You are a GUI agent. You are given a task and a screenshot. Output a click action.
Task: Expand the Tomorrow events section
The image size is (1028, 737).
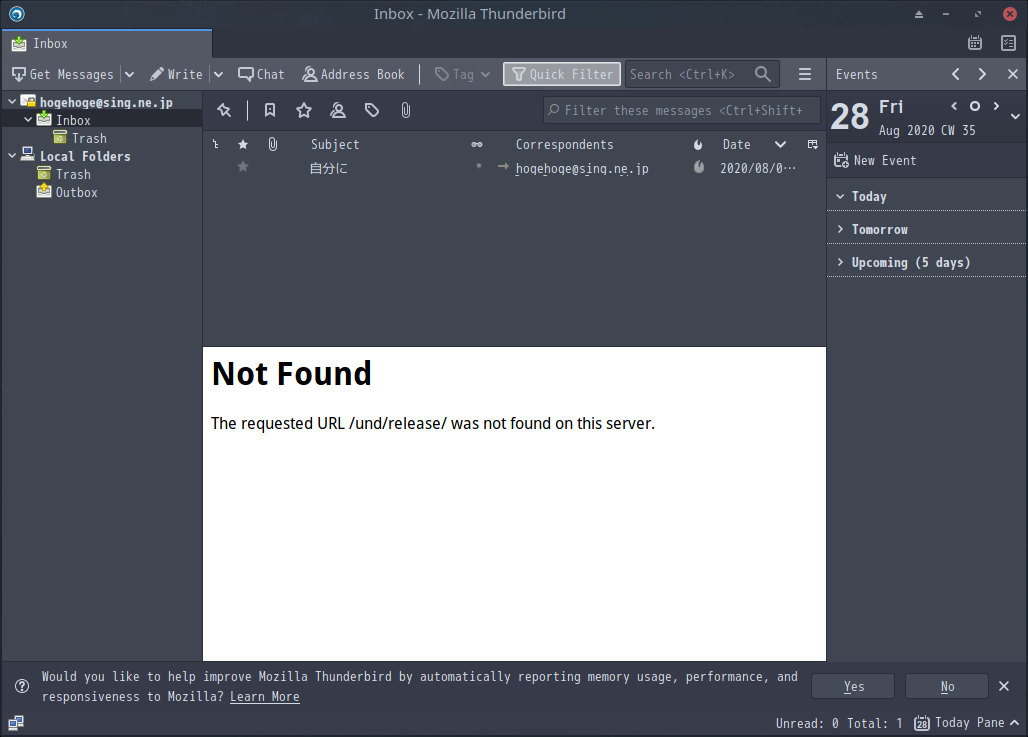point(840,229)
